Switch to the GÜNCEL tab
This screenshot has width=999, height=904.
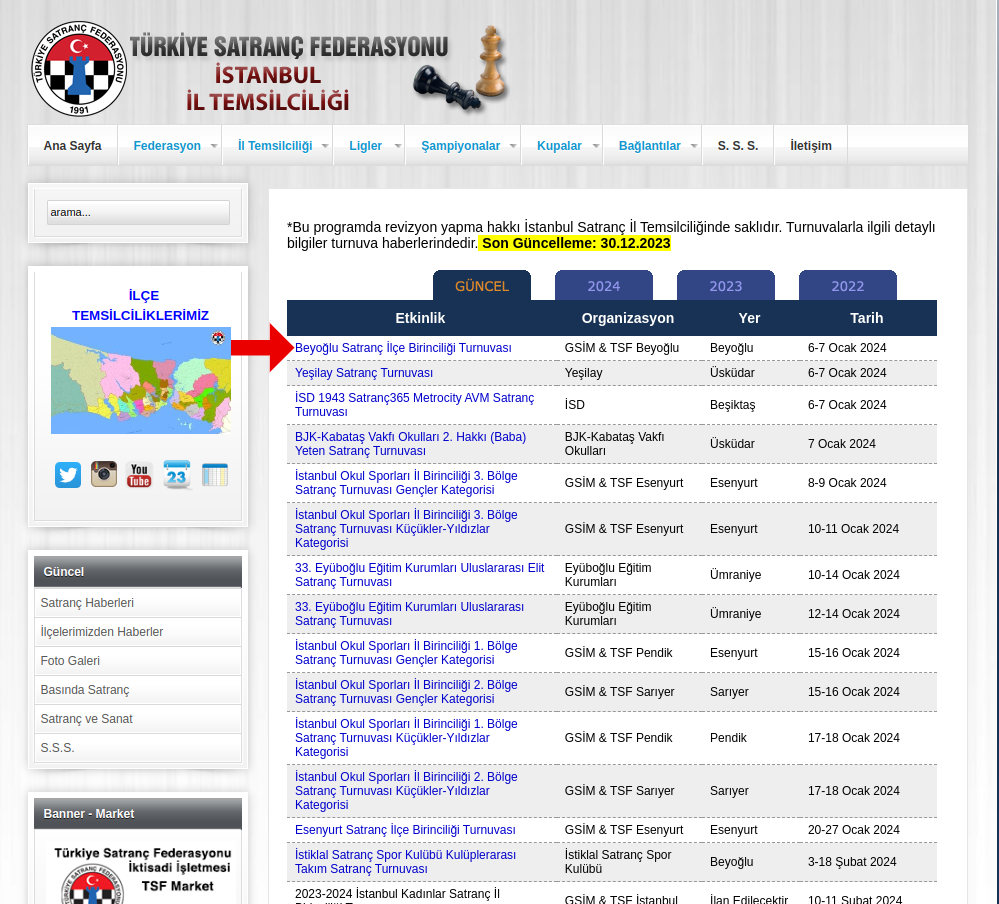click(482, 286)
